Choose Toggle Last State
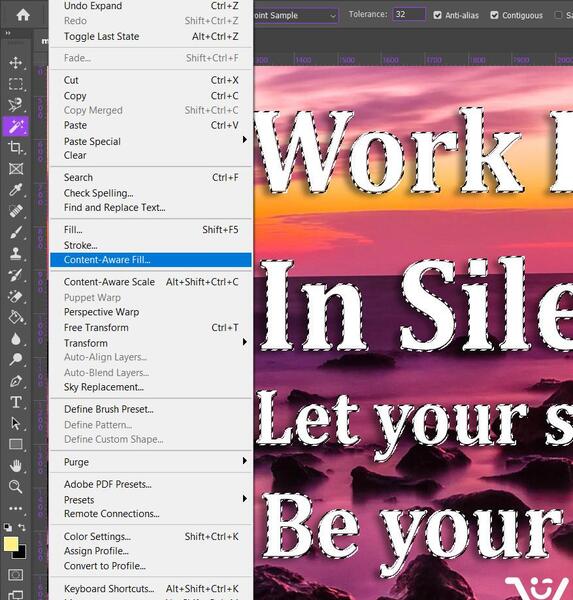 coord(151,36)
